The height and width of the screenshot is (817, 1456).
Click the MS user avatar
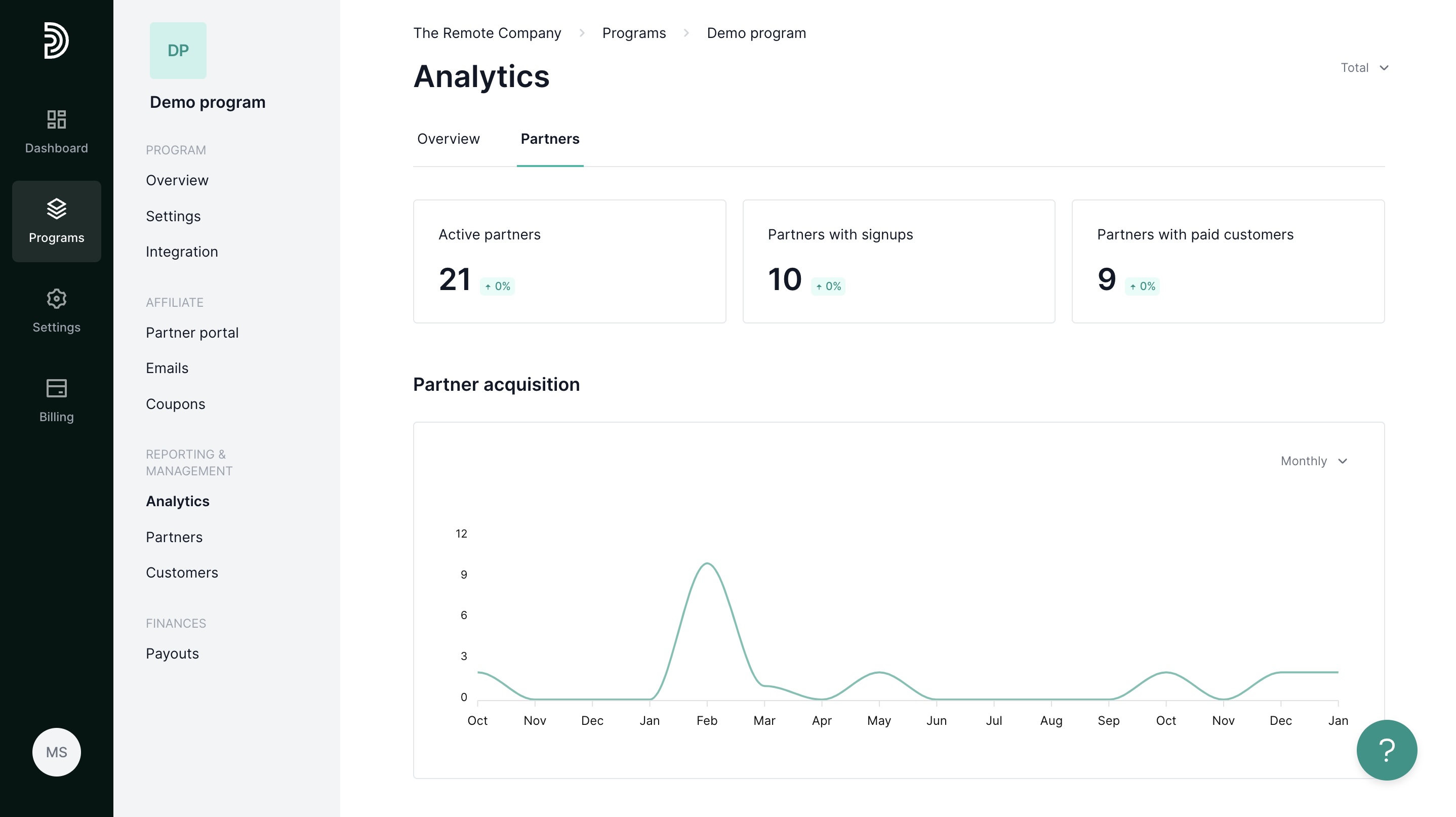57,752
